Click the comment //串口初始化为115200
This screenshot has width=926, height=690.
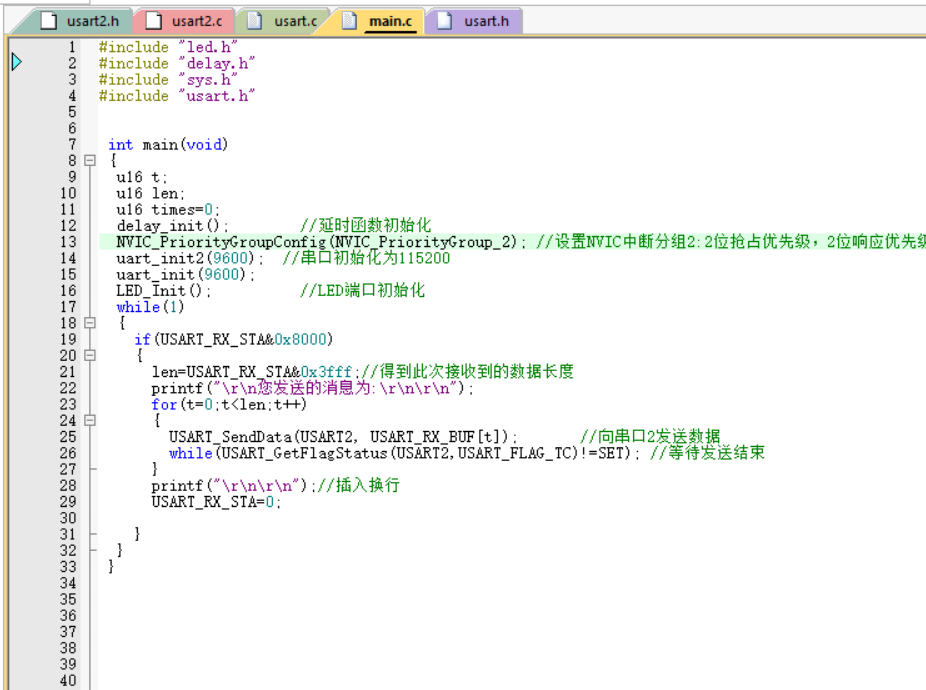tap(366, 258)
